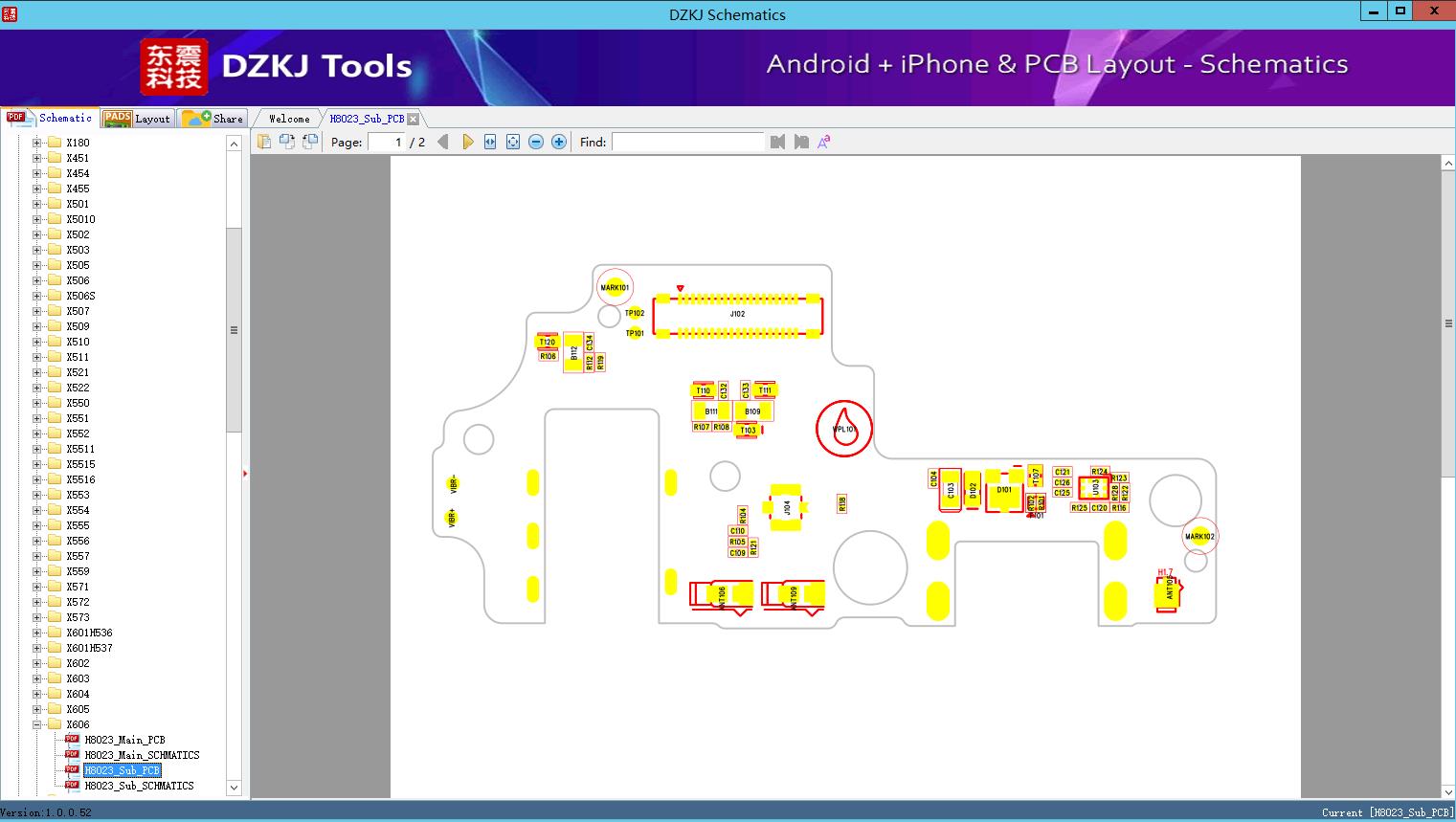Collapse the X606 folder
The image size is (1456, 822).
click(36, 724)
